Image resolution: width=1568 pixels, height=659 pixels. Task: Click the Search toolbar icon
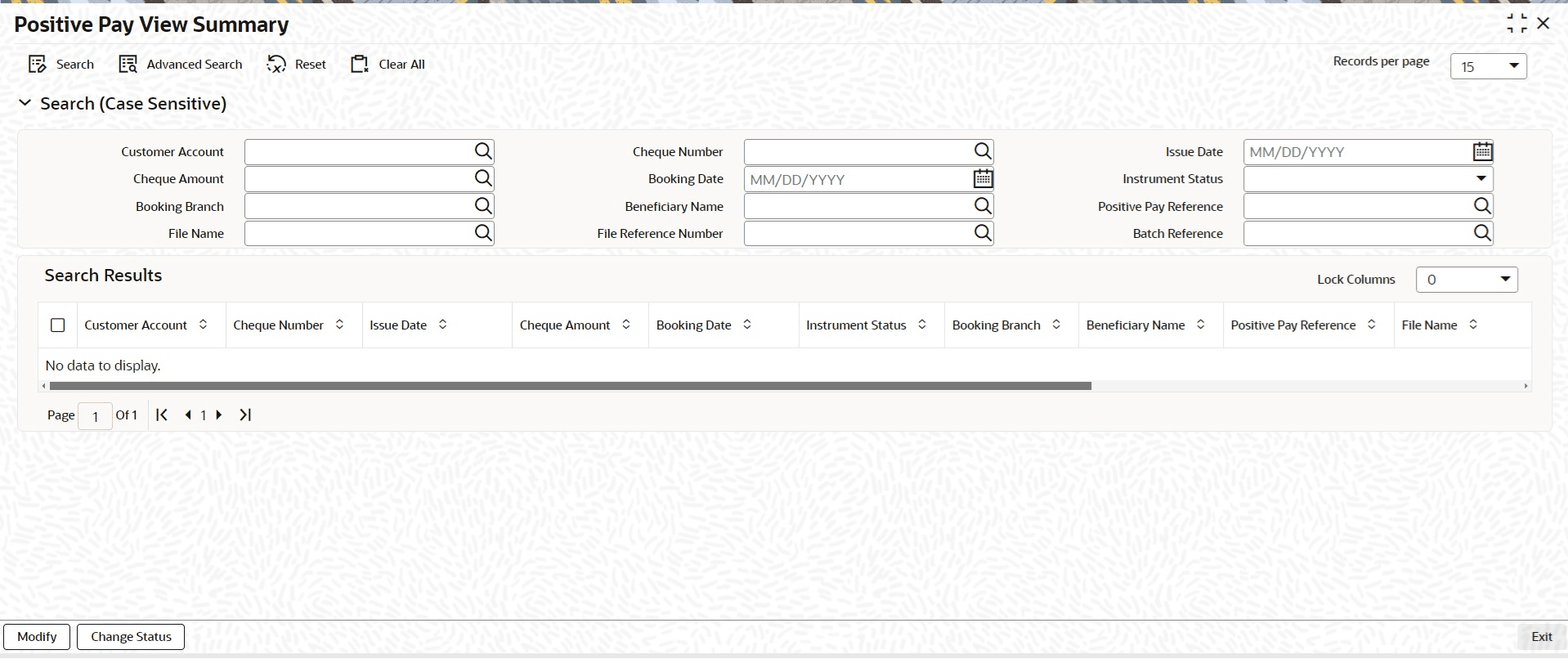click(38, 65)
